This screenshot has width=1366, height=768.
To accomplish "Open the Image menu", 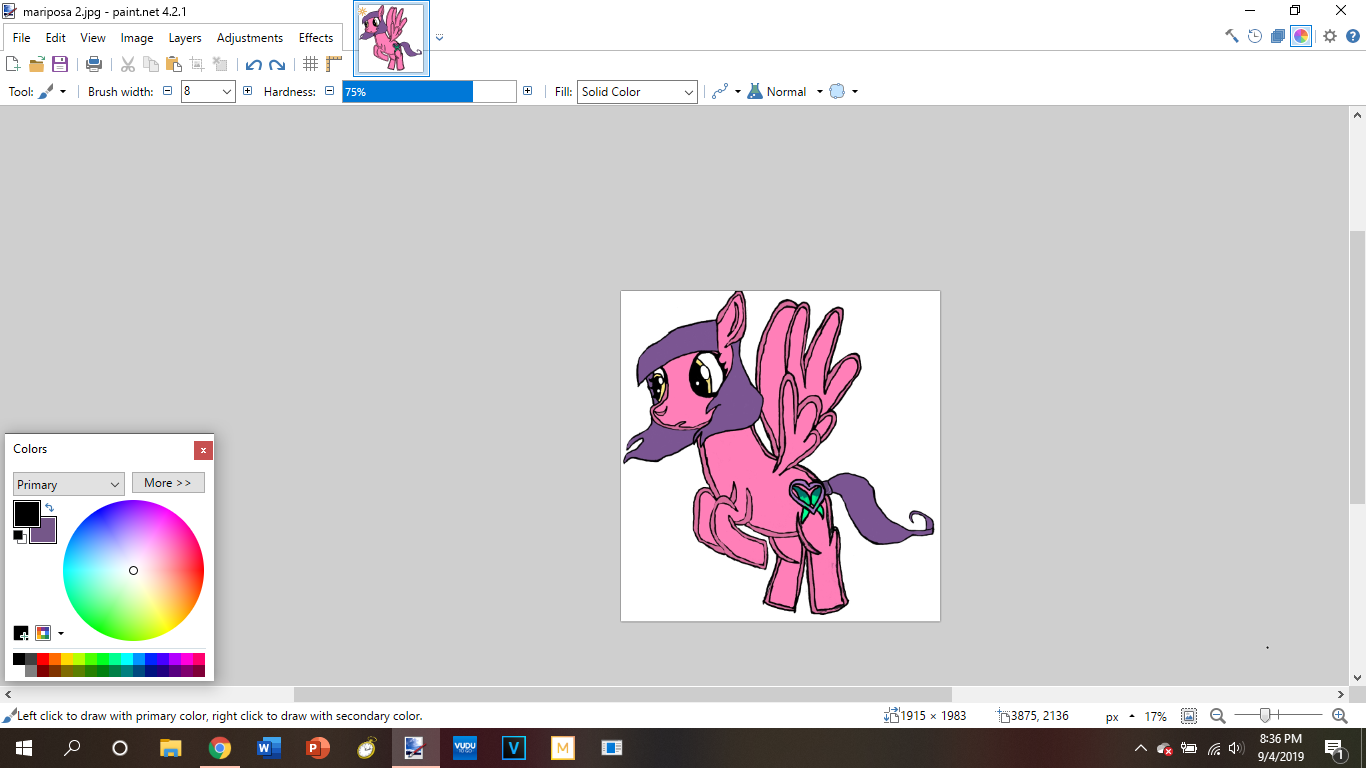I will [137, 38].
